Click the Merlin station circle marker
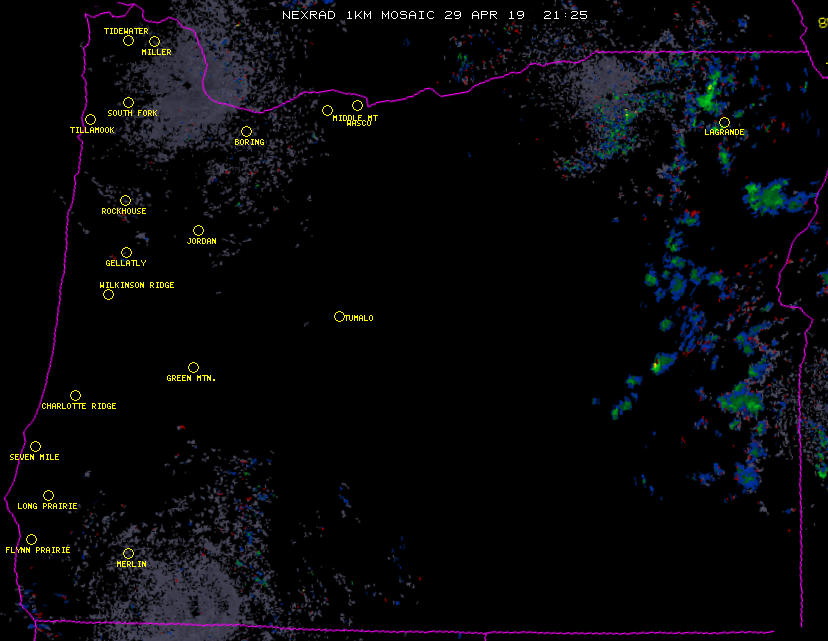 point(128,554)
